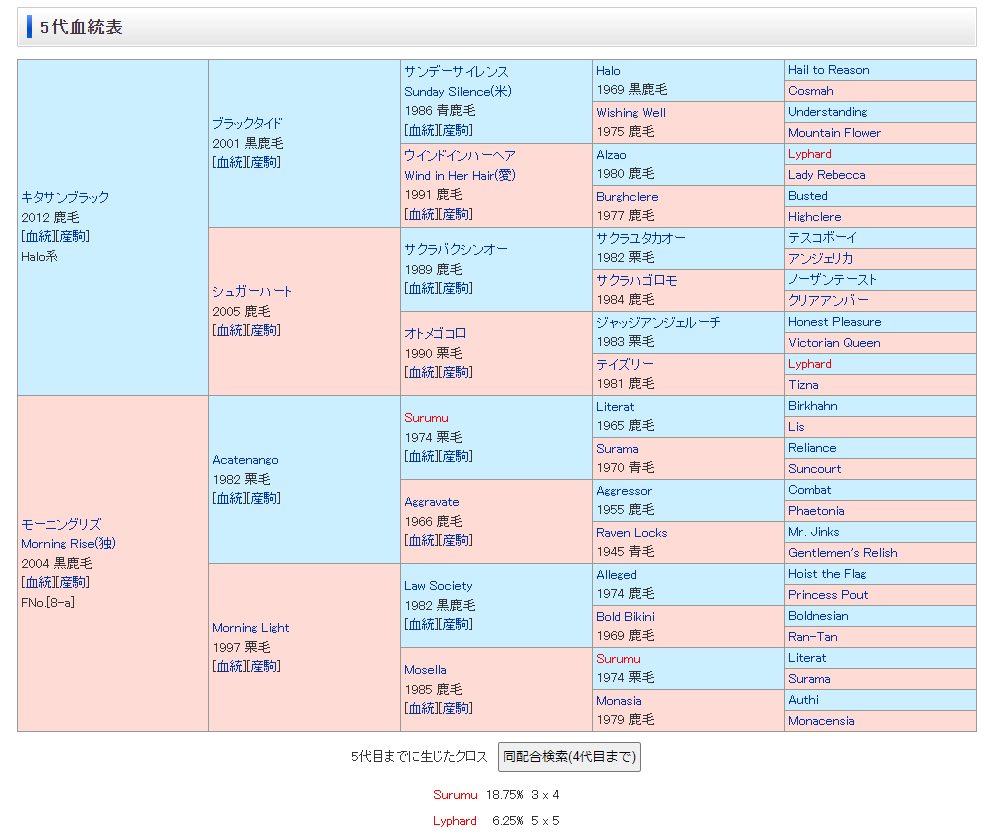The height and width of the screenshot is (835, 1008).
Task: Click the Lyphard cross link below the table
Action: (x=455, y=820)
